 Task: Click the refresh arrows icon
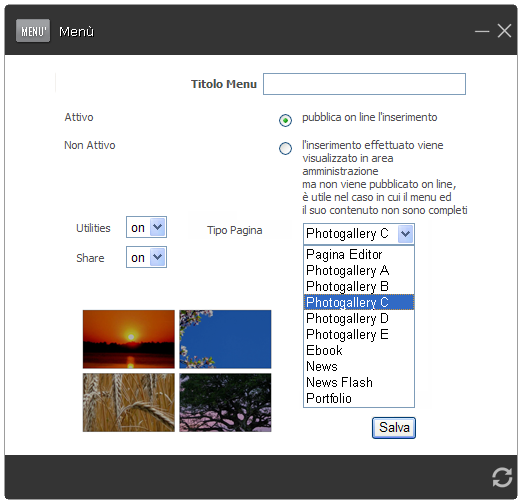click(502, 477)
